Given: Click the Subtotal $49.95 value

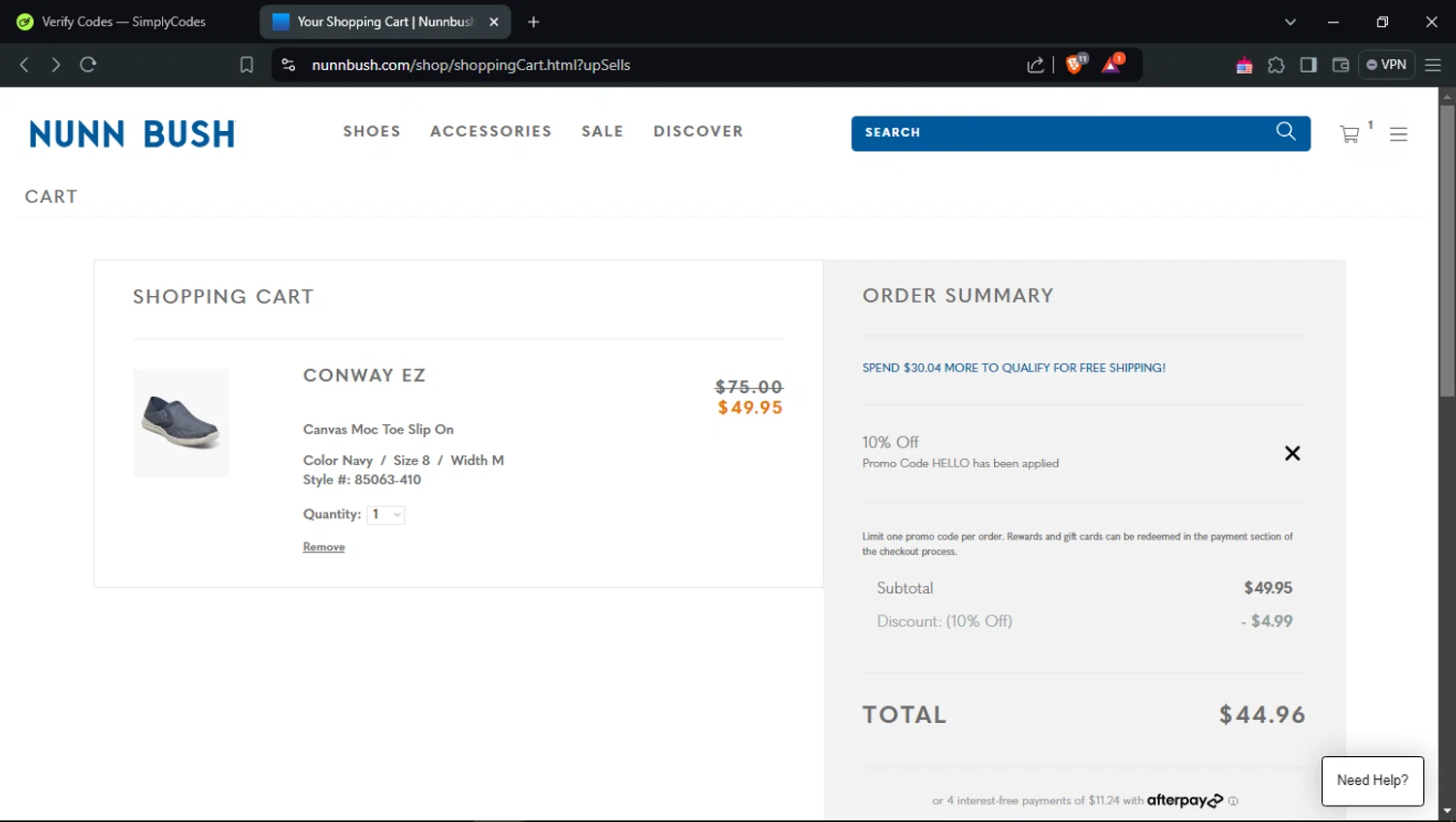Looking at the screenshot, I should tap(1268, 588).
